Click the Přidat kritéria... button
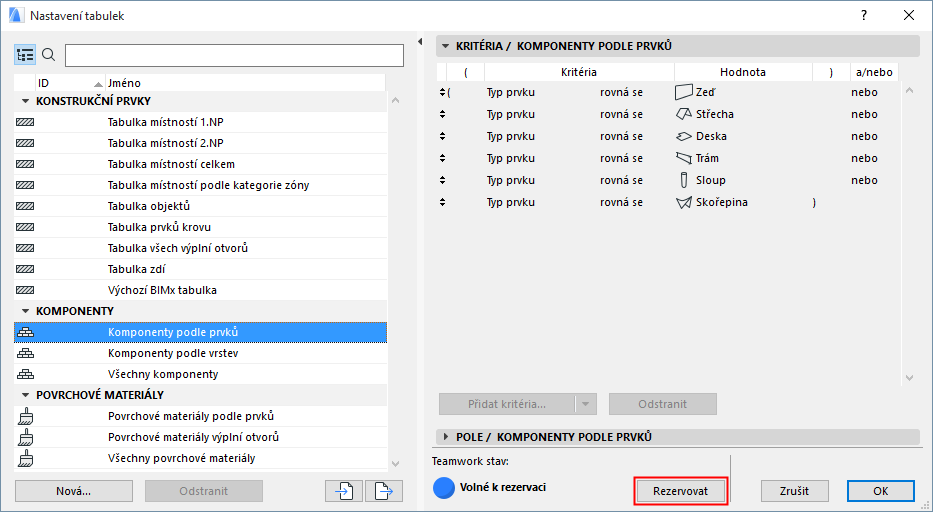This screenshot has height=512, width=933. (507, 404)
